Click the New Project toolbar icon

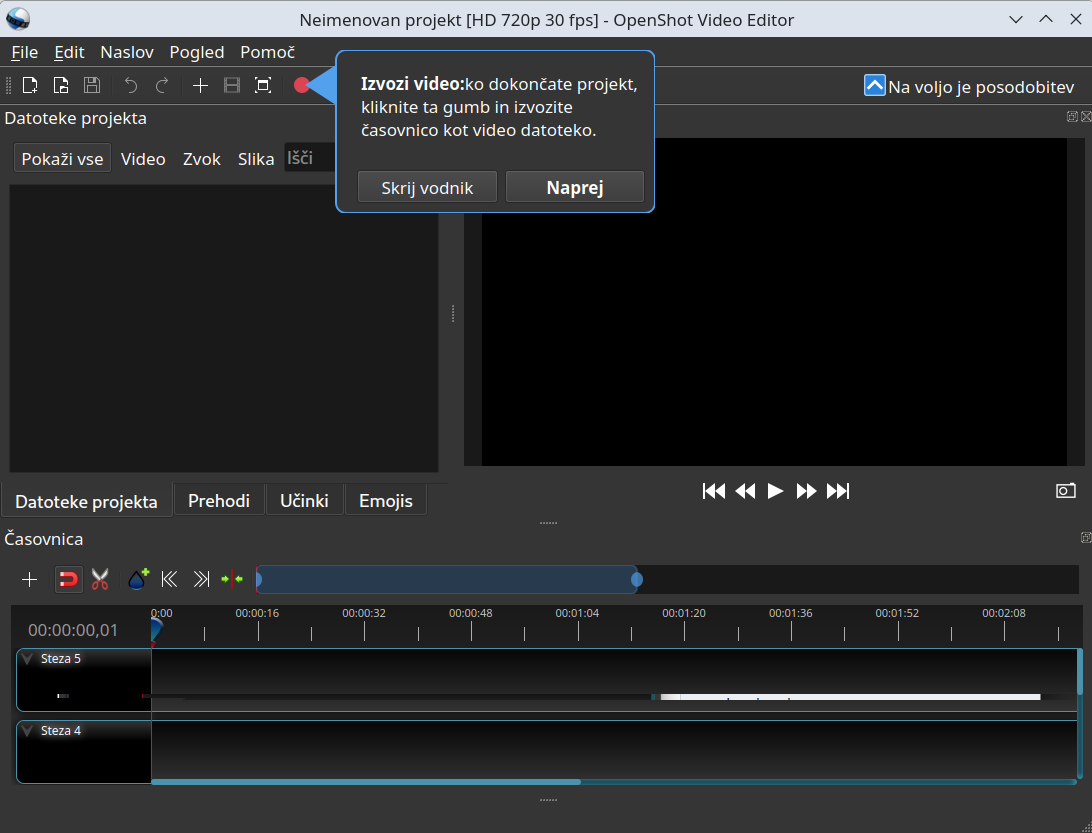pyautogui.click(x=30, y=85)
